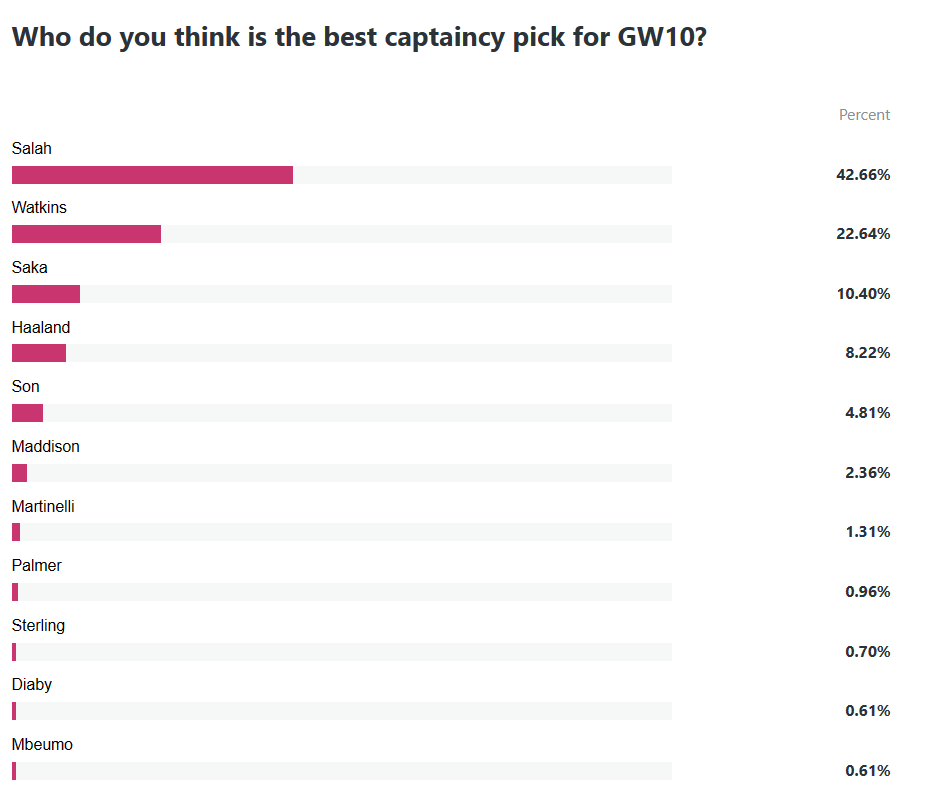Select the Watkins option label

click(39, 208)
